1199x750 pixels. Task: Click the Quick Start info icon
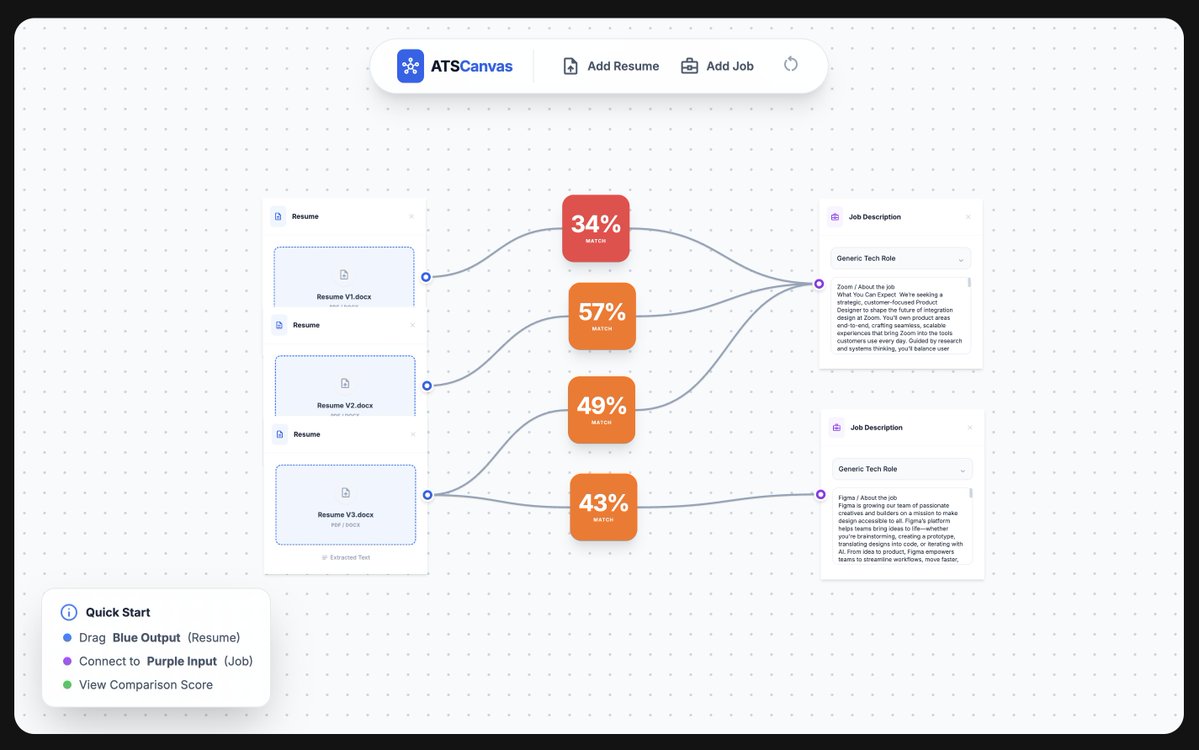(67, 612)
